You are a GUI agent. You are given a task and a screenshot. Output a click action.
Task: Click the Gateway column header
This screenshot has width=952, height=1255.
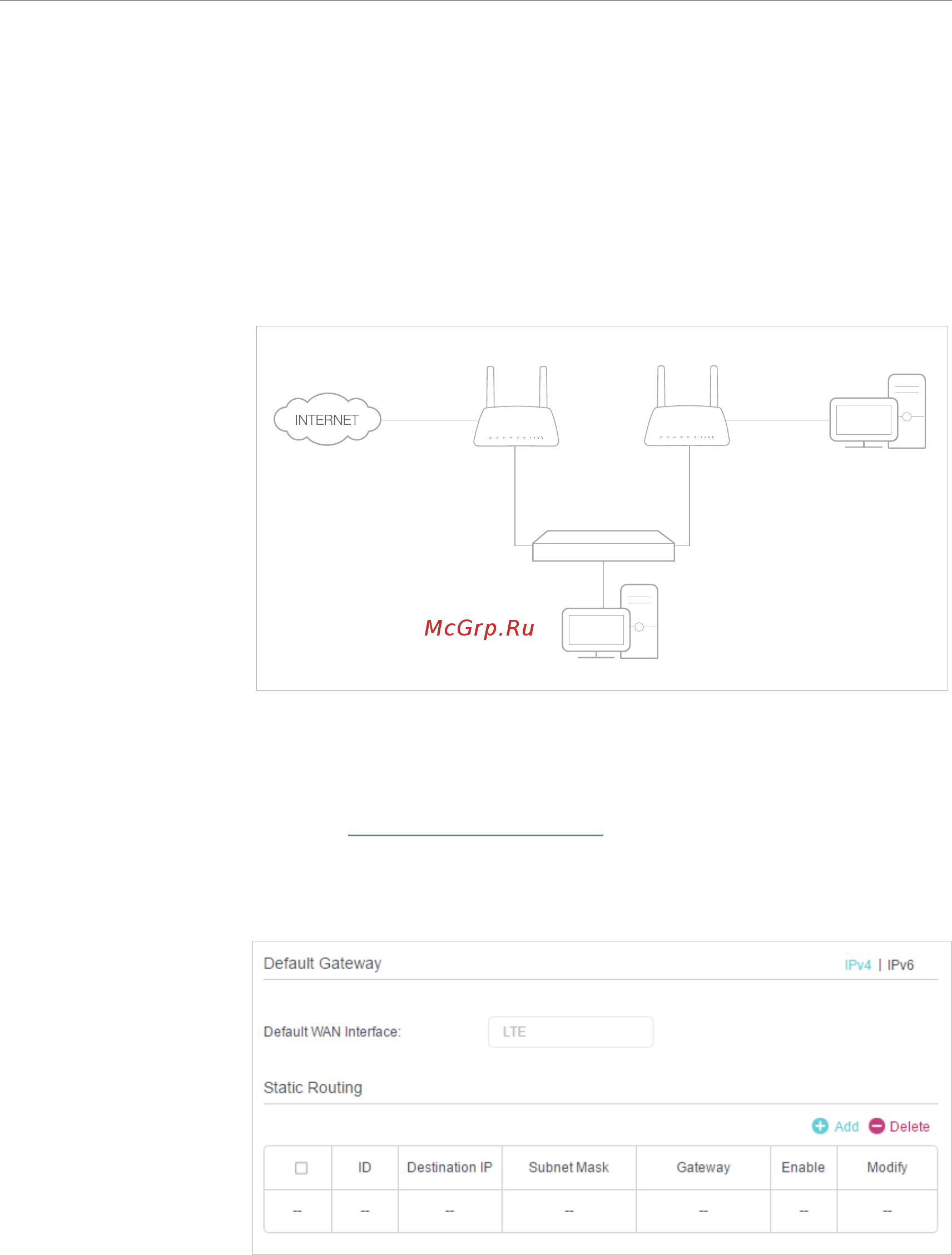pos(703,1167)
